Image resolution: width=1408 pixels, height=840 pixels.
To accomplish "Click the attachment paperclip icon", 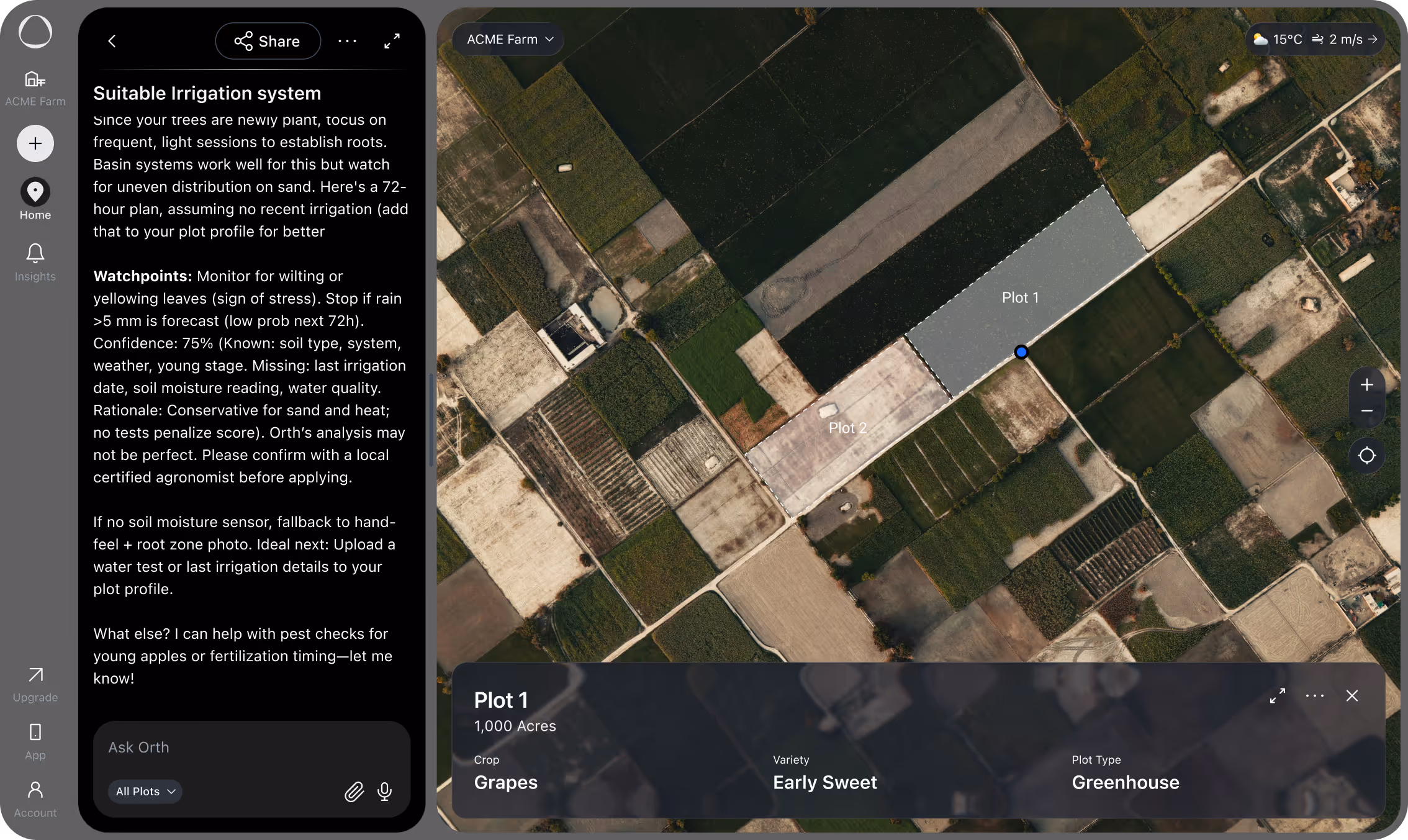I will pos(354,792).
